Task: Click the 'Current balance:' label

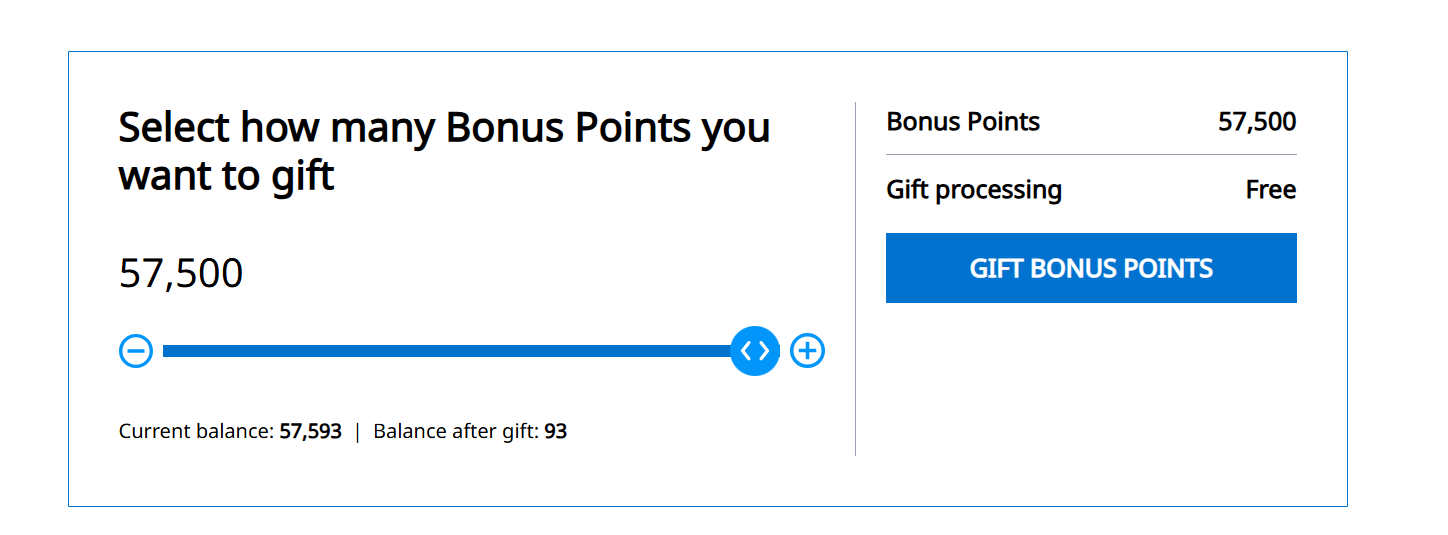Action: pos(196,432)
